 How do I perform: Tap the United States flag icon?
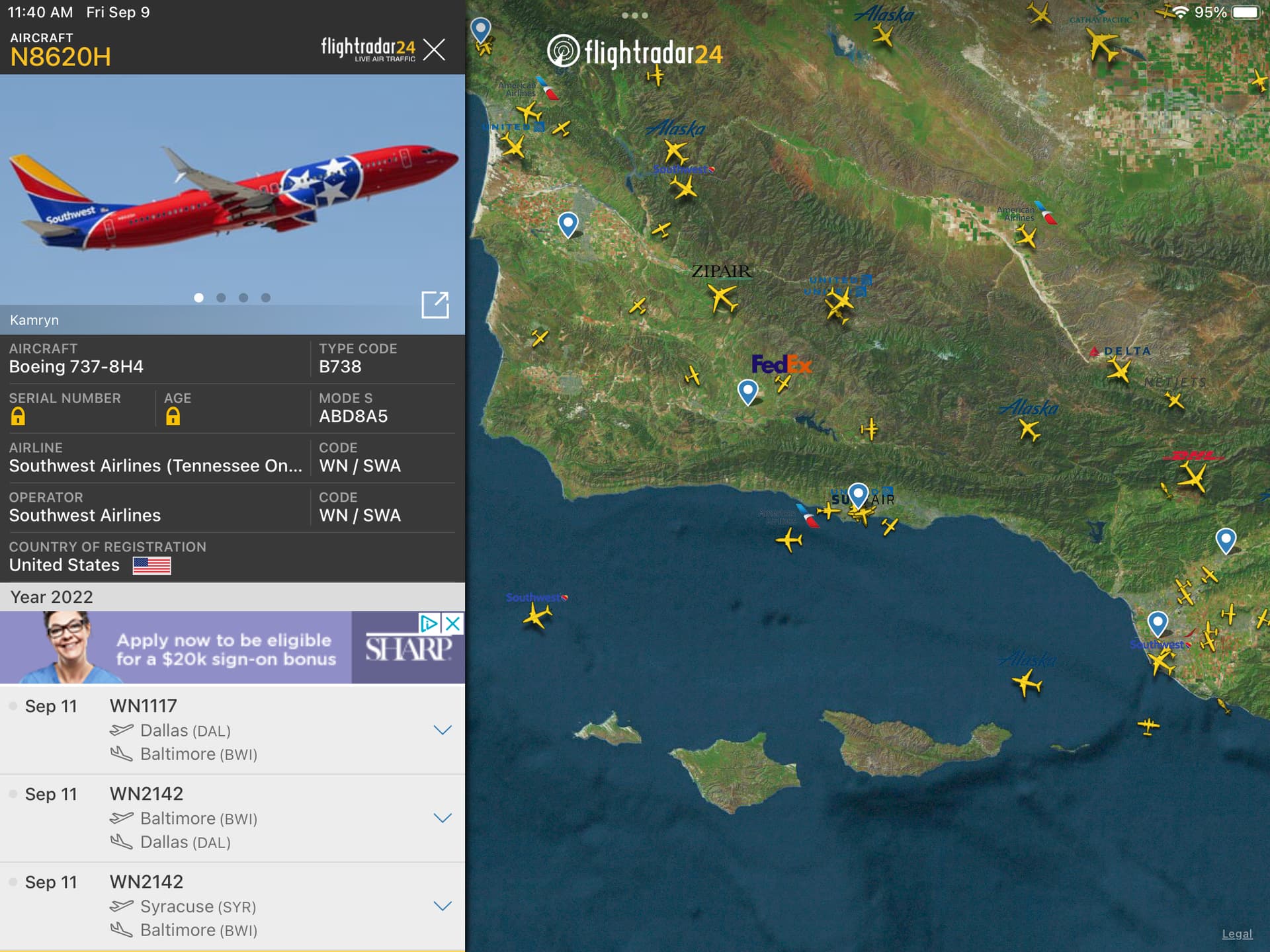click(x=151, y=565)
